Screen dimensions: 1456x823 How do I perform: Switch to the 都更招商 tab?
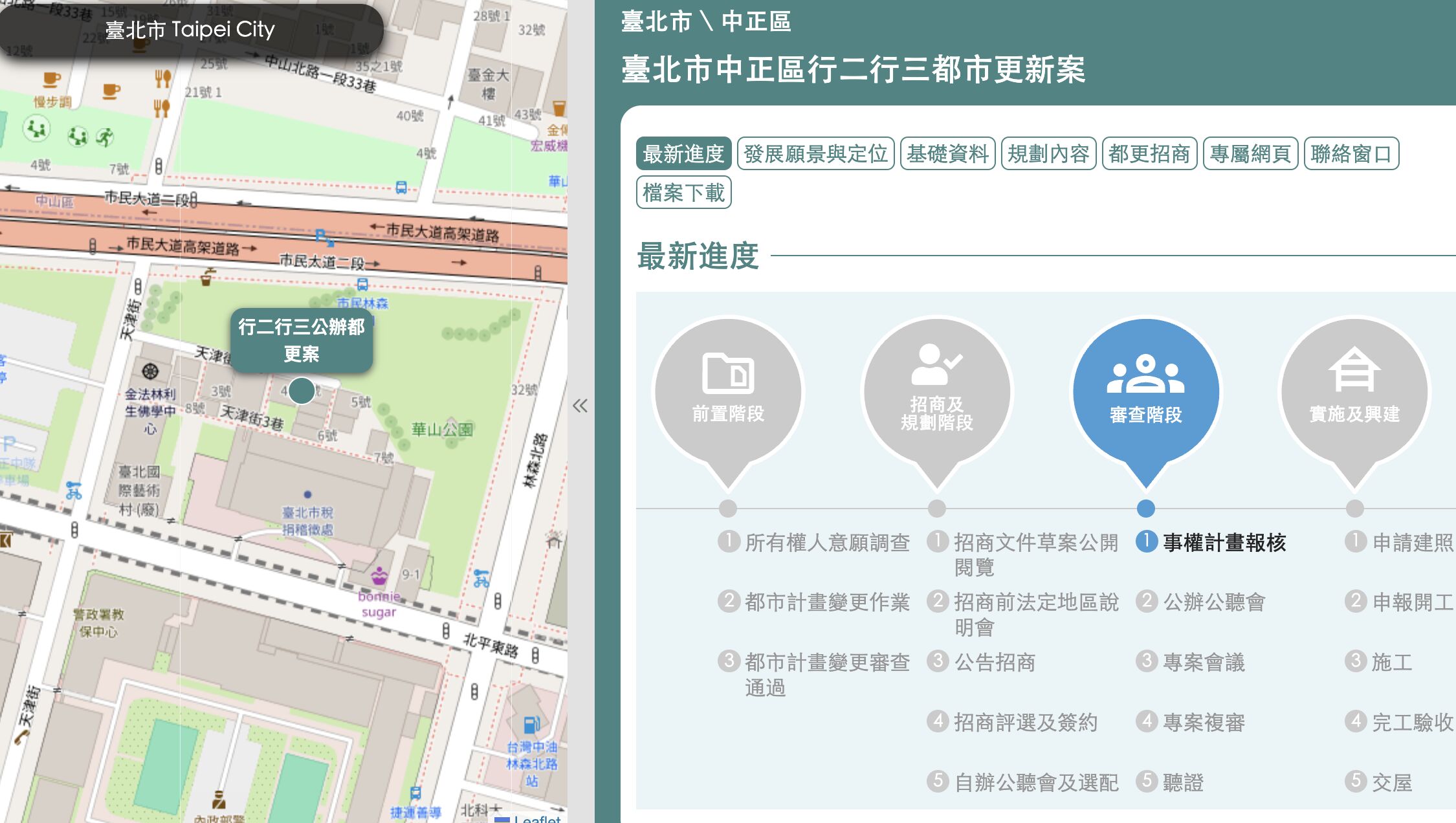(1148, 154)
